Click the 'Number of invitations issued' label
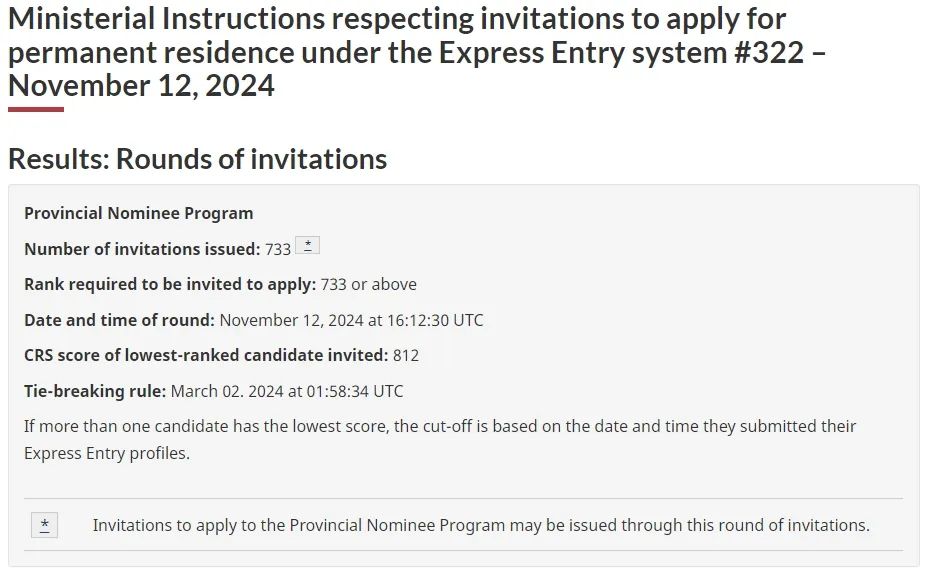Screen dimensions: 929x572 (x=142, y=249)
